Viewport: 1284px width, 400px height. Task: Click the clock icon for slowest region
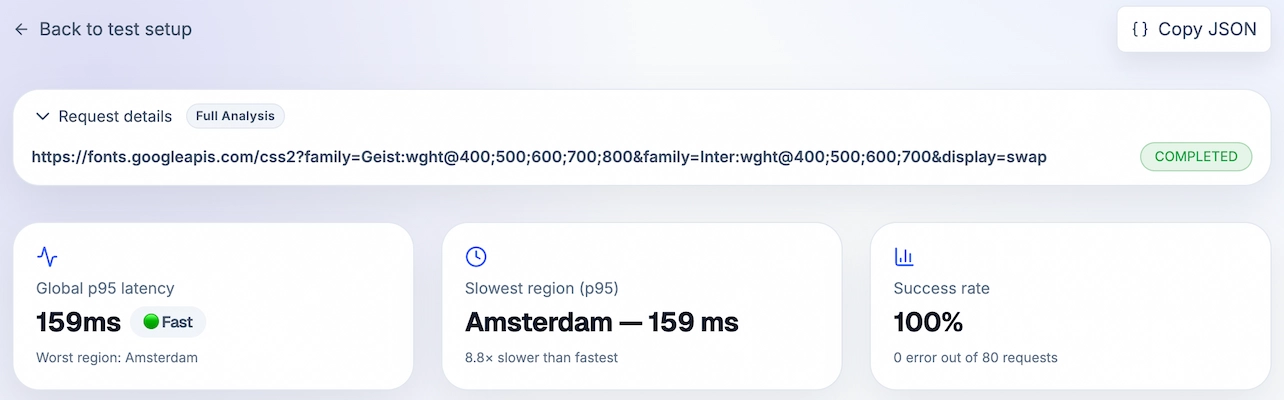pos(476,257)
